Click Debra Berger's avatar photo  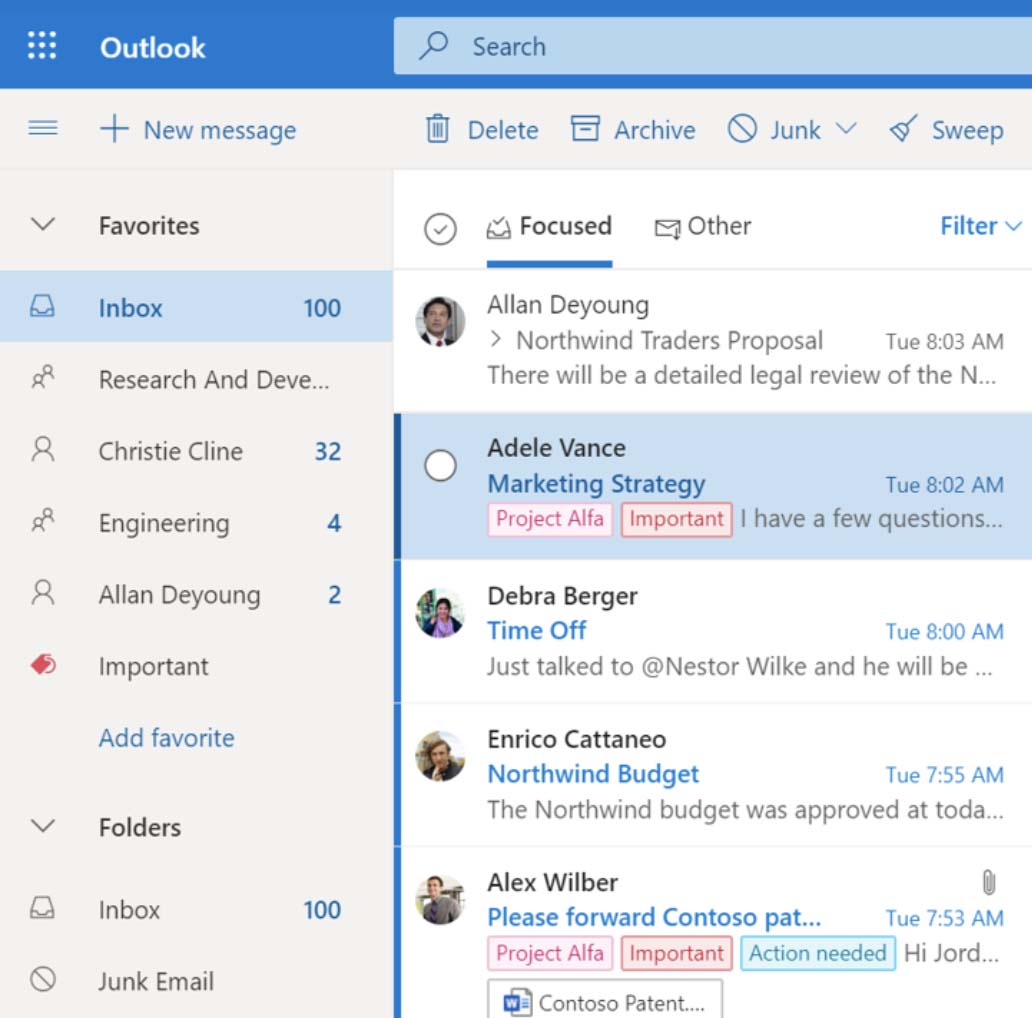click(440, 613)
